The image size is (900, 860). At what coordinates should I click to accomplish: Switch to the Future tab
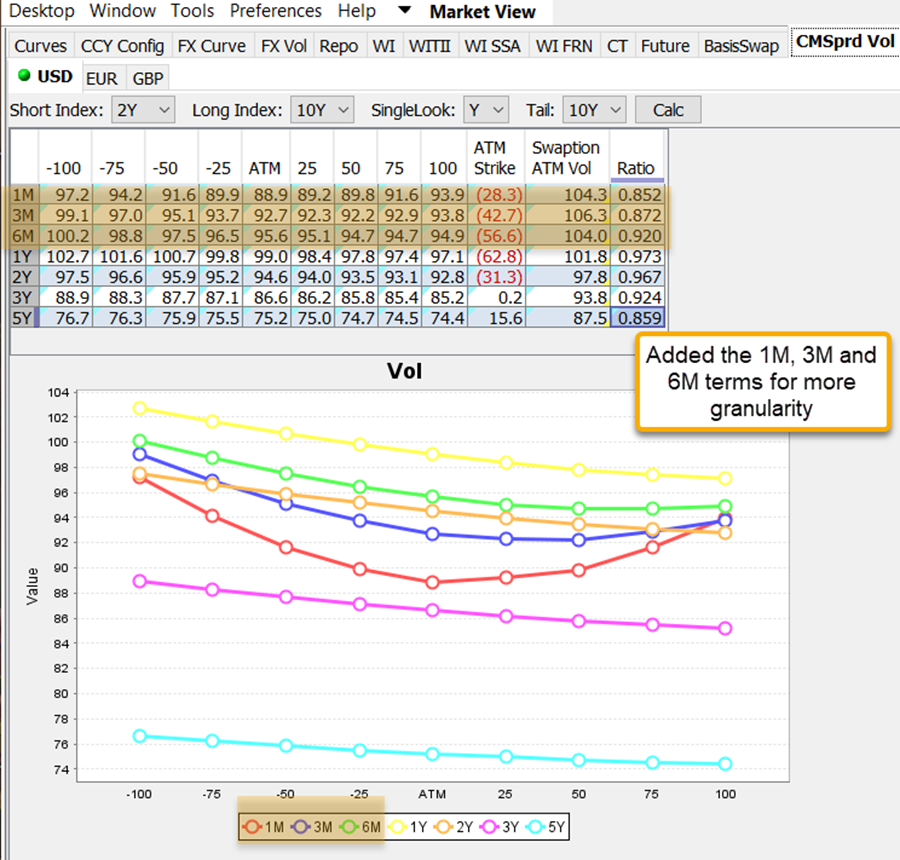pos(665,46)
